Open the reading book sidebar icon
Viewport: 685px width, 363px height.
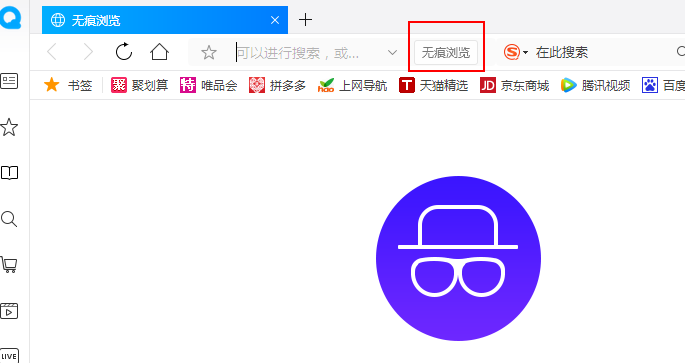coord(9,173)
